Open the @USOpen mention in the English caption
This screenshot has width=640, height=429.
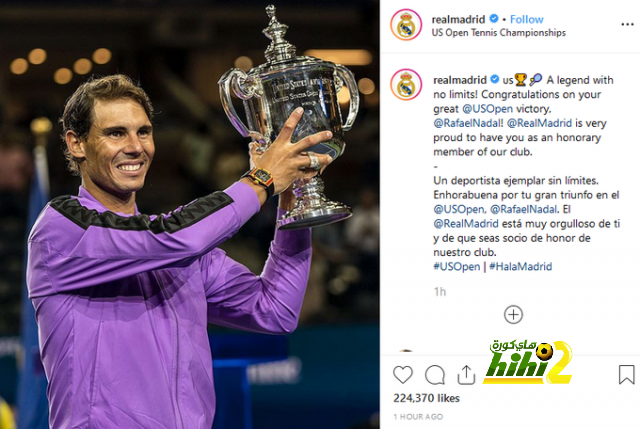(x=487, y=109)
